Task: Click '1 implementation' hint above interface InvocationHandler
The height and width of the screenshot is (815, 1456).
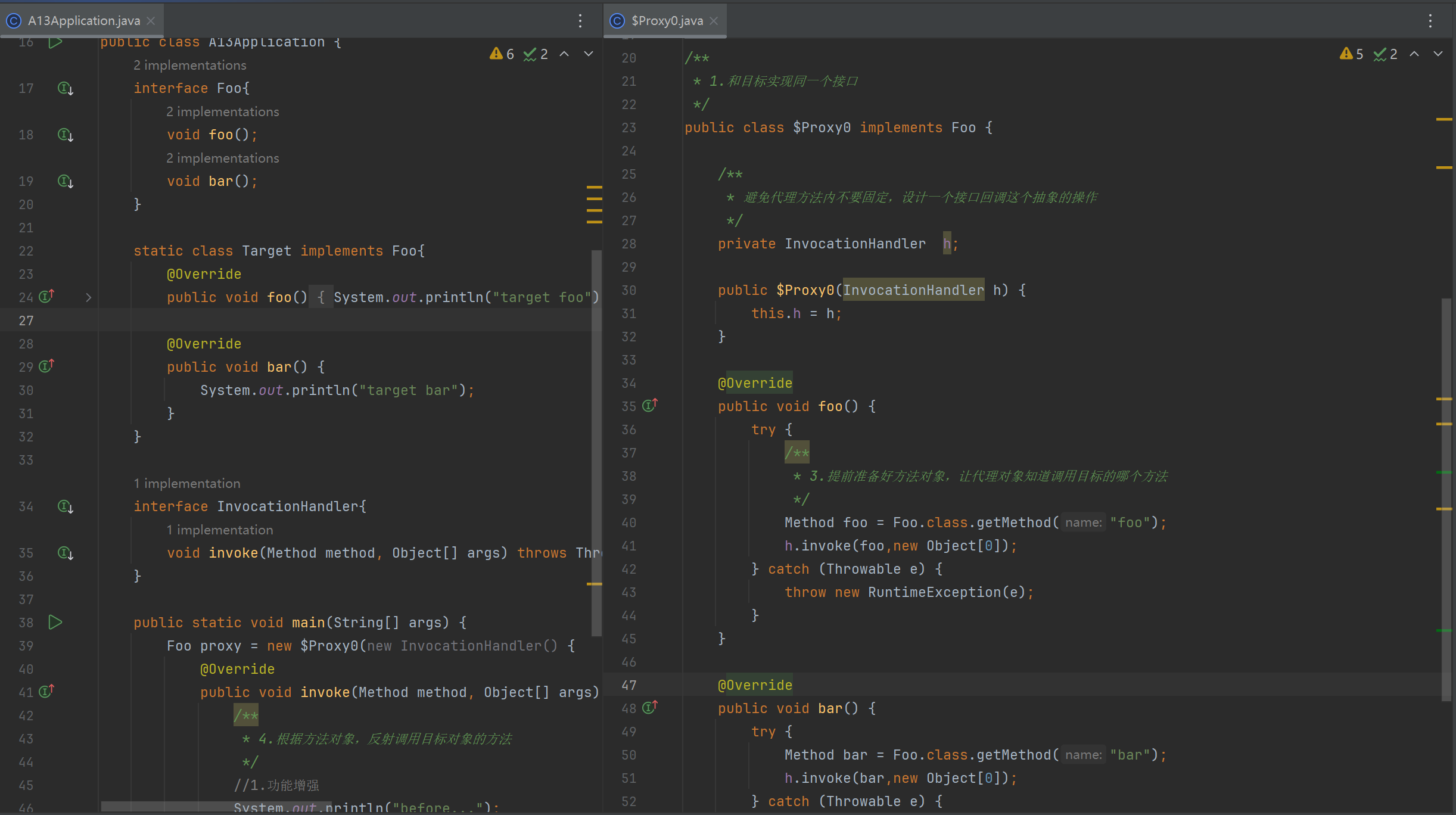Action: [186, 483]
